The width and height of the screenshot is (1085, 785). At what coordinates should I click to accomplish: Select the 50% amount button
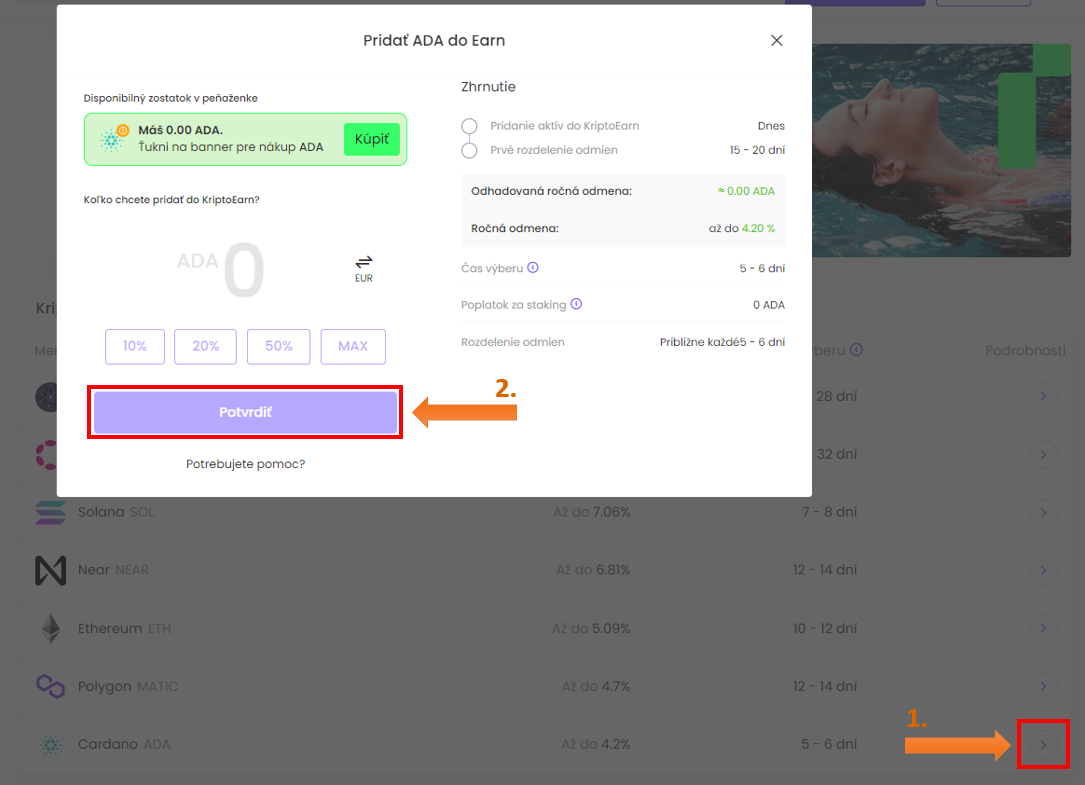pos(279,346)
